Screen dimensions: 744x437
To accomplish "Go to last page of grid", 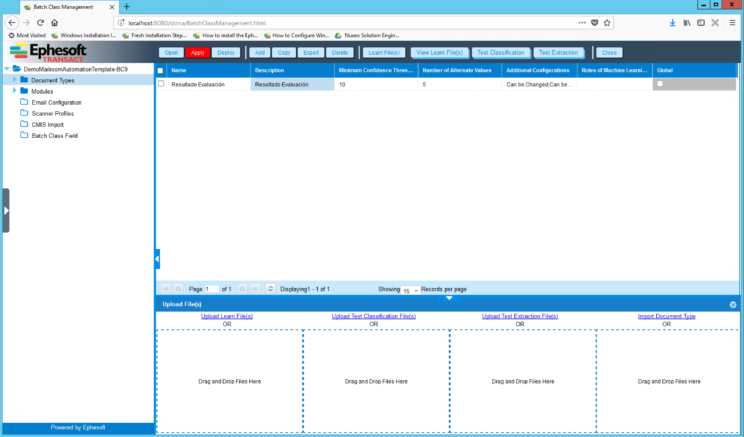I will tap(255, 288).
